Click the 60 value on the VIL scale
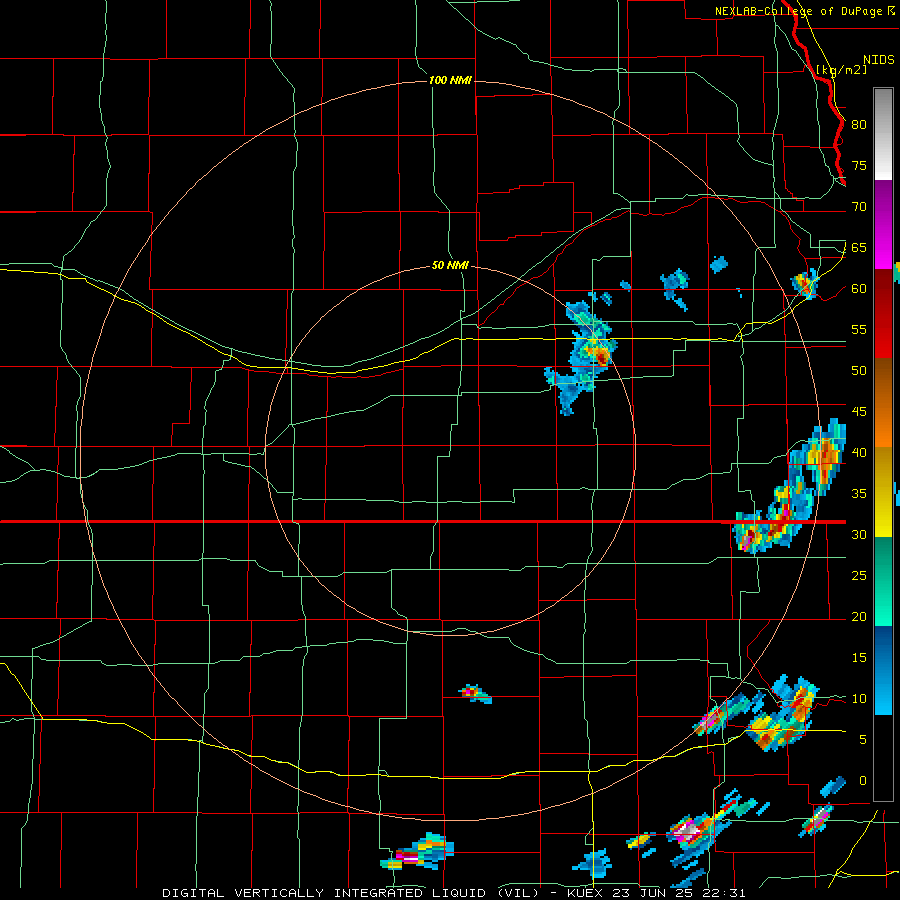Screen dimensions: 900x900 859,289
